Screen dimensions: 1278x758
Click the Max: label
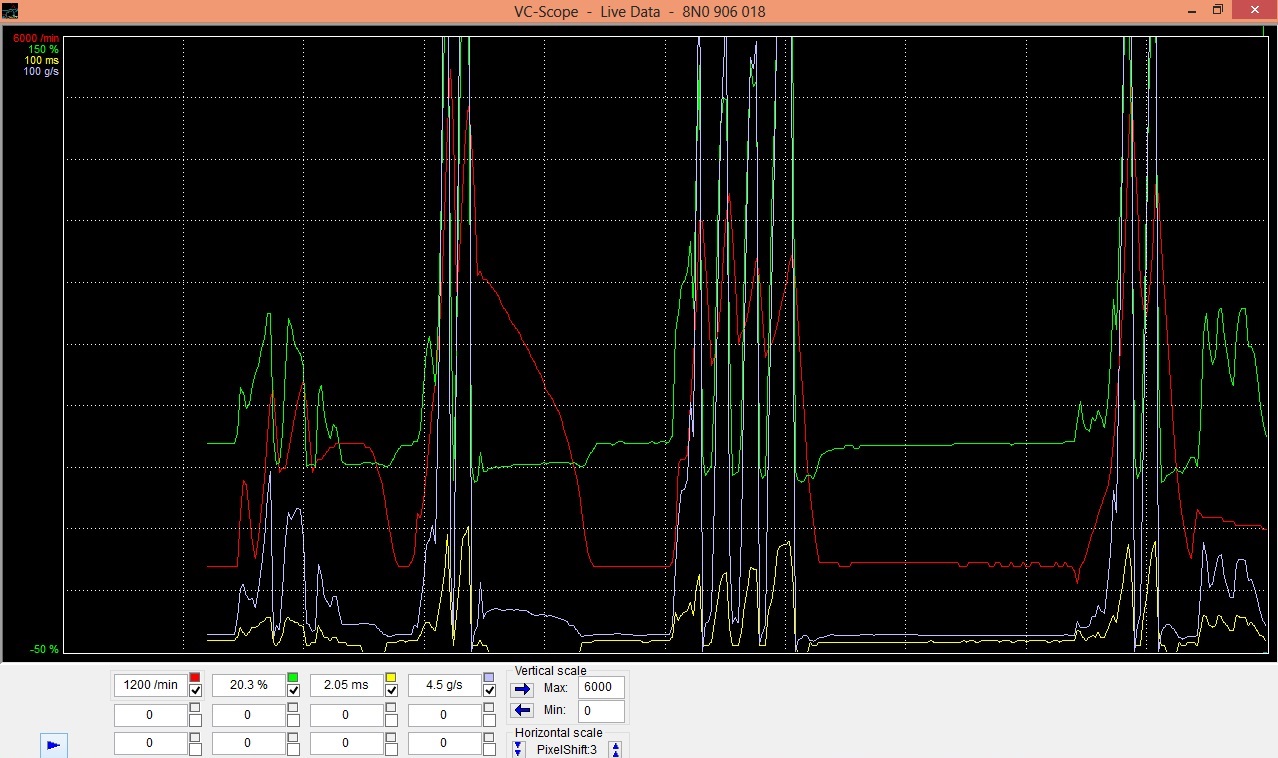(557, 688)
